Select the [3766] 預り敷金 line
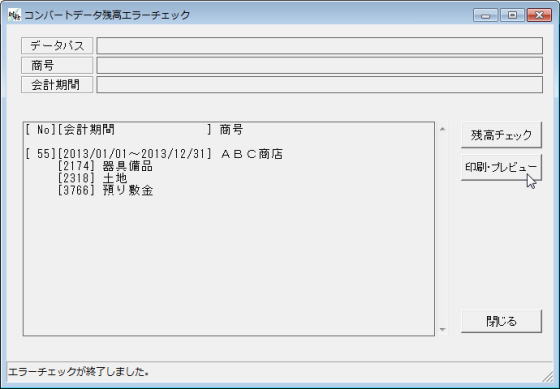The image size is (560, 389). pos(105,190)
